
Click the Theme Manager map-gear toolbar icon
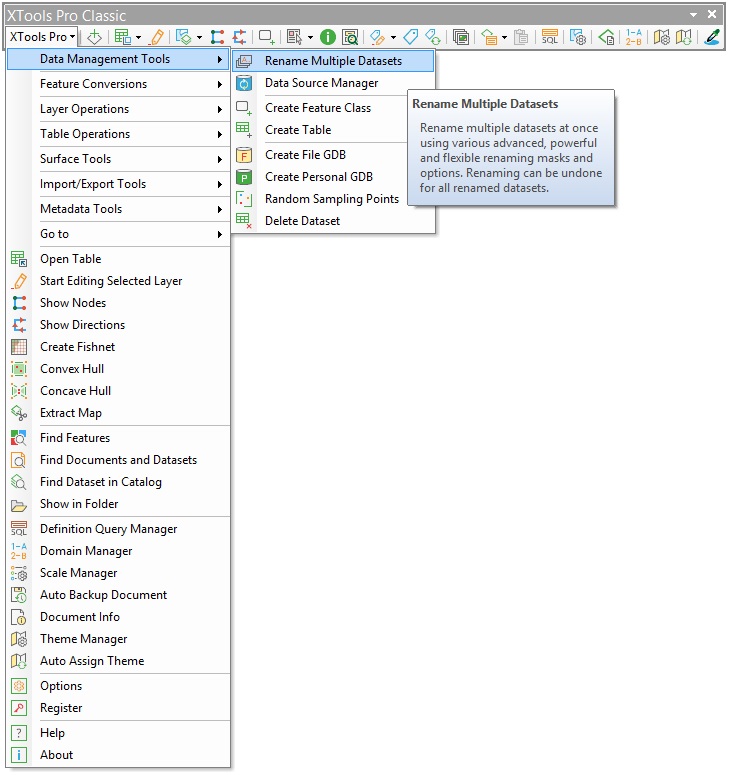(x=662, y=37)
